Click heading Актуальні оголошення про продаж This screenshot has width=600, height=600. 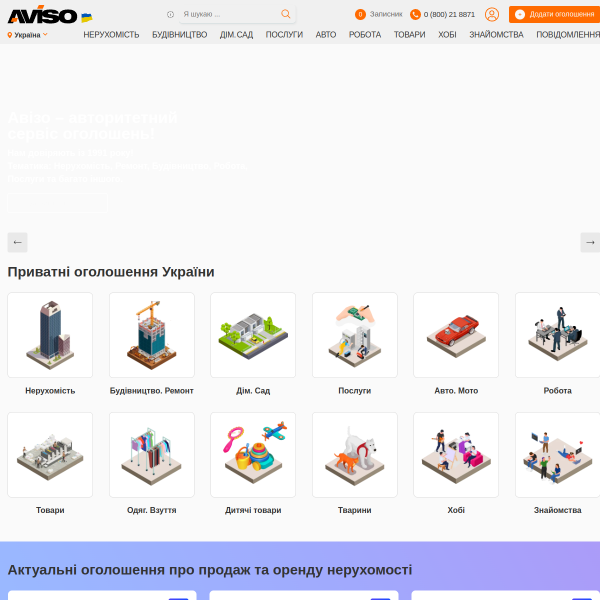point(210,570)
